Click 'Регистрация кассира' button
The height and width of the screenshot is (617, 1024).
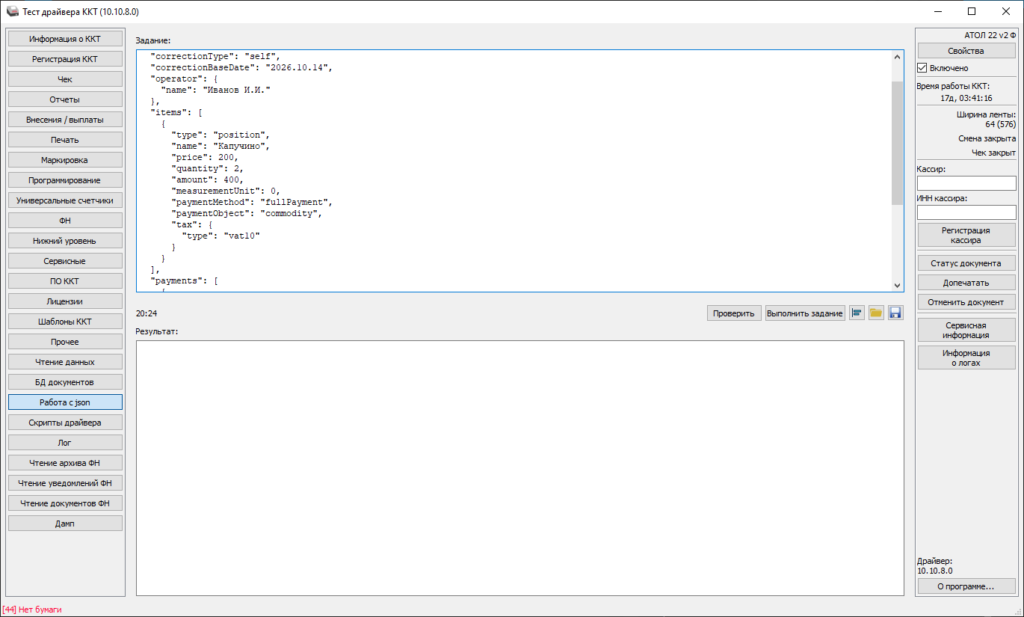(967, 235)
